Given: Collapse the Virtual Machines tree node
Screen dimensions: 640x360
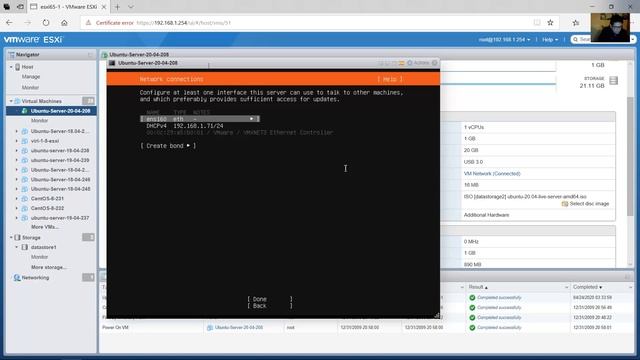Looking at the screenshot, I should pyautogui.click(x=11, y=101).
